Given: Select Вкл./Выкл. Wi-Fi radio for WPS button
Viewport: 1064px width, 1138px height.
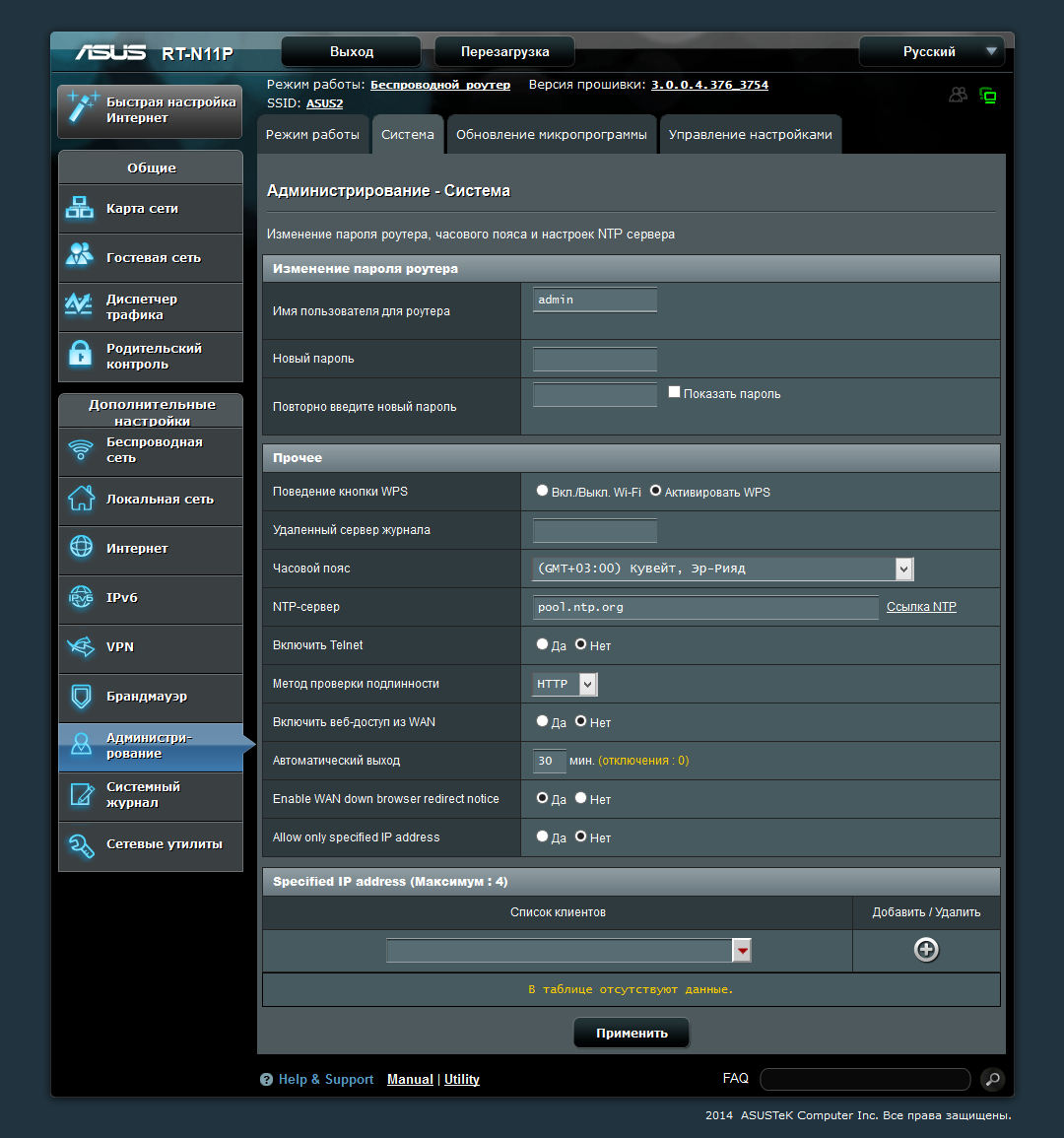Looking at the screenshot, I should [542, 491].
